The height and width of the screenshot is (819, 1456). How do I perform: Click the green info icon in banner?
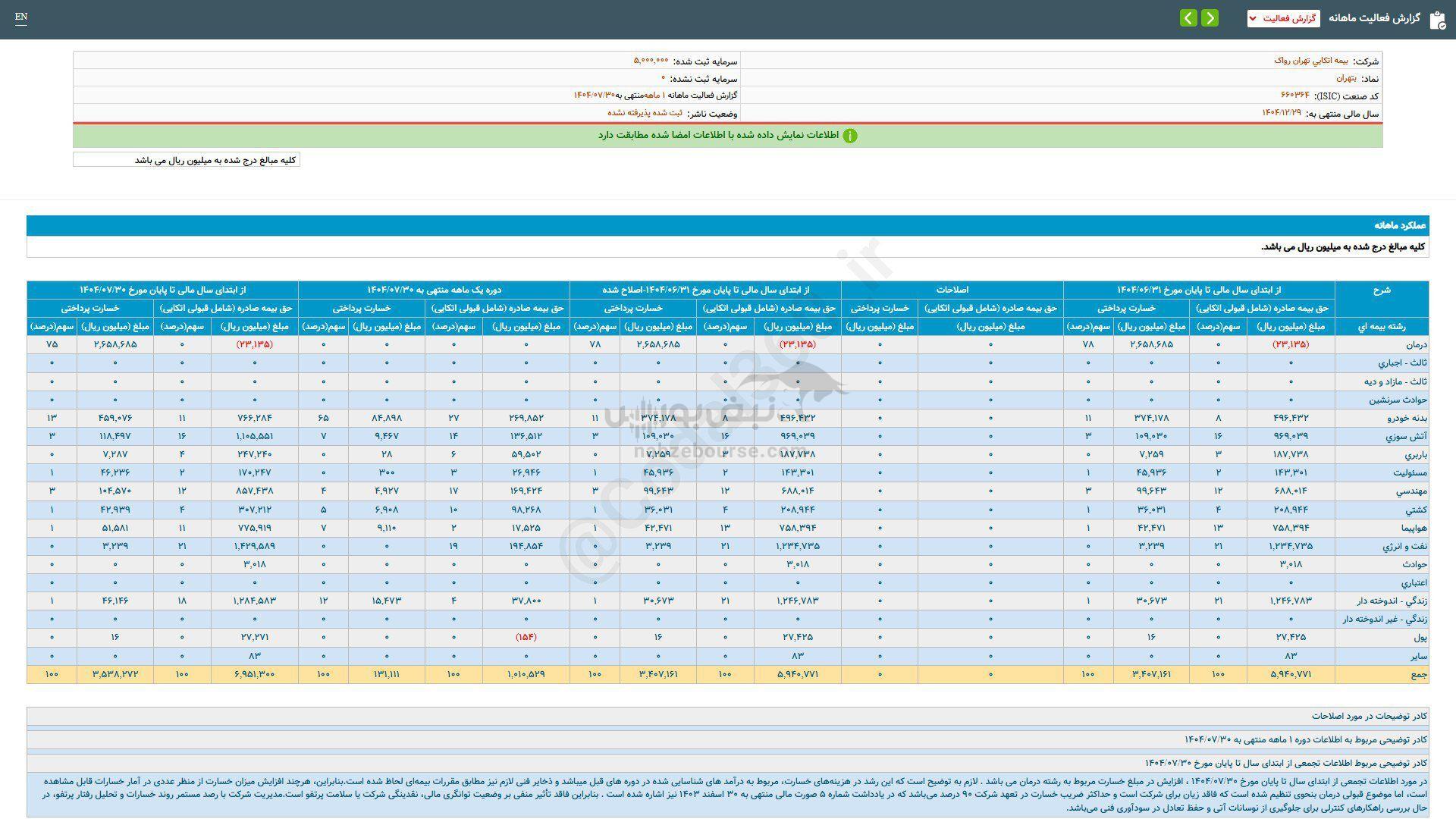click(850, 136)
